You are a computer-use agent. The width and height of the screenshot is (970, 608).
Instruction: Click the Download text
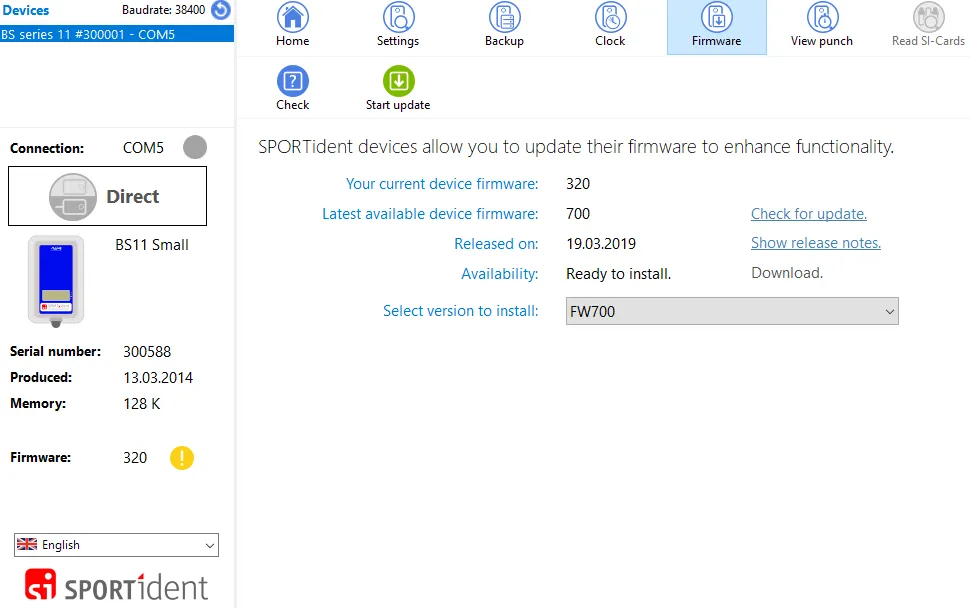click(x=787, y=273)
